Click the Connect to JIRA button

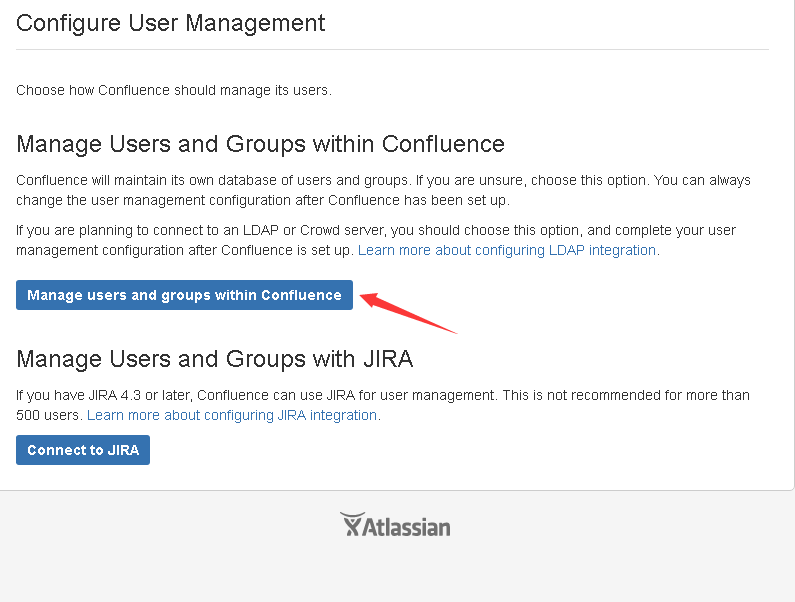pyautogui.click(x=83, y=450)
